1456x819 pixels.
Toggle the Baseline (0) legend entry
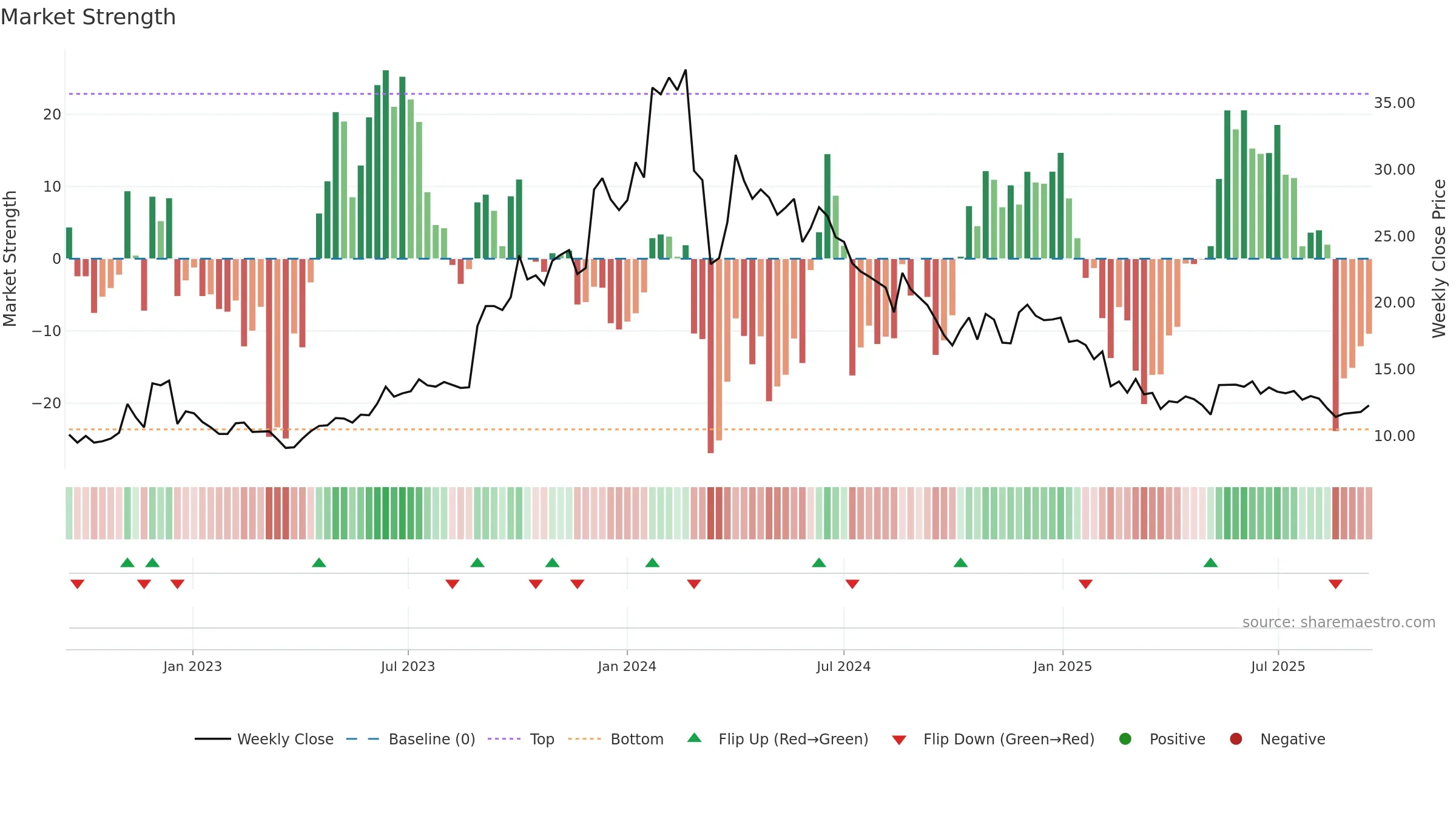(411, 739)
